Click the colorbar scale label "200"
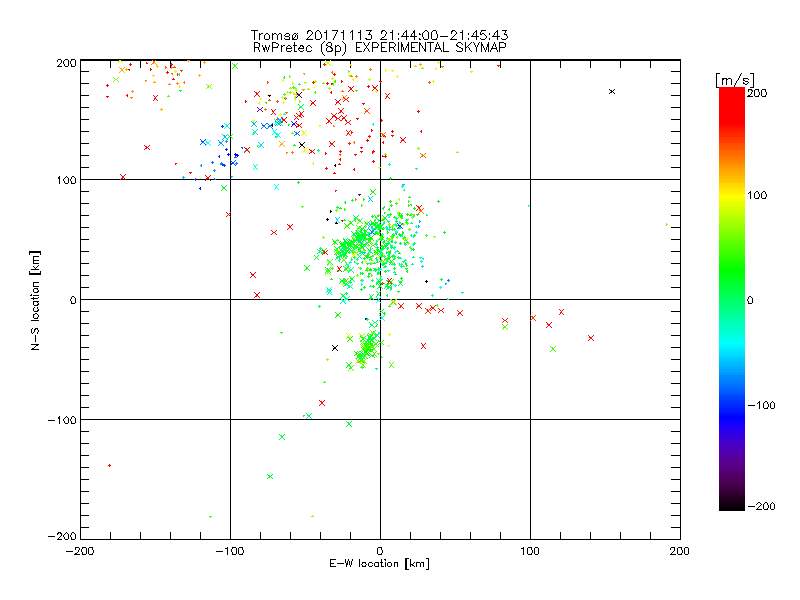Screen dimensions: 800x600 [x=757, y=93]
